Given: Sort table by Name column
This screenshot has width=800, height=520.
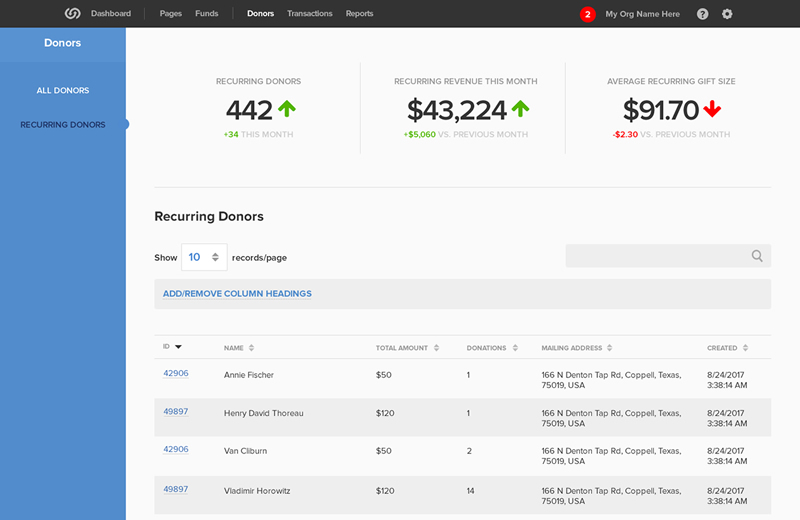Looking at the screenshot, I should click(x=251, y=348).
